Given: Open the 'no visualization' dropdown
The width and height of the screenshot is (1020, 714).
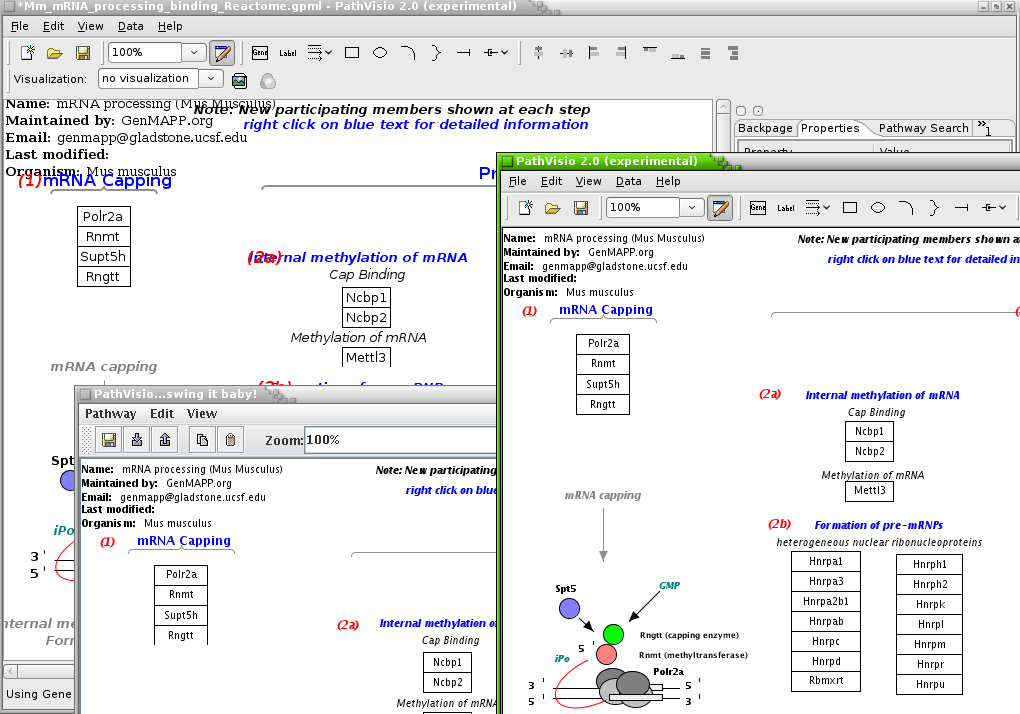Looking at the screenshot, I should (210, 79).
